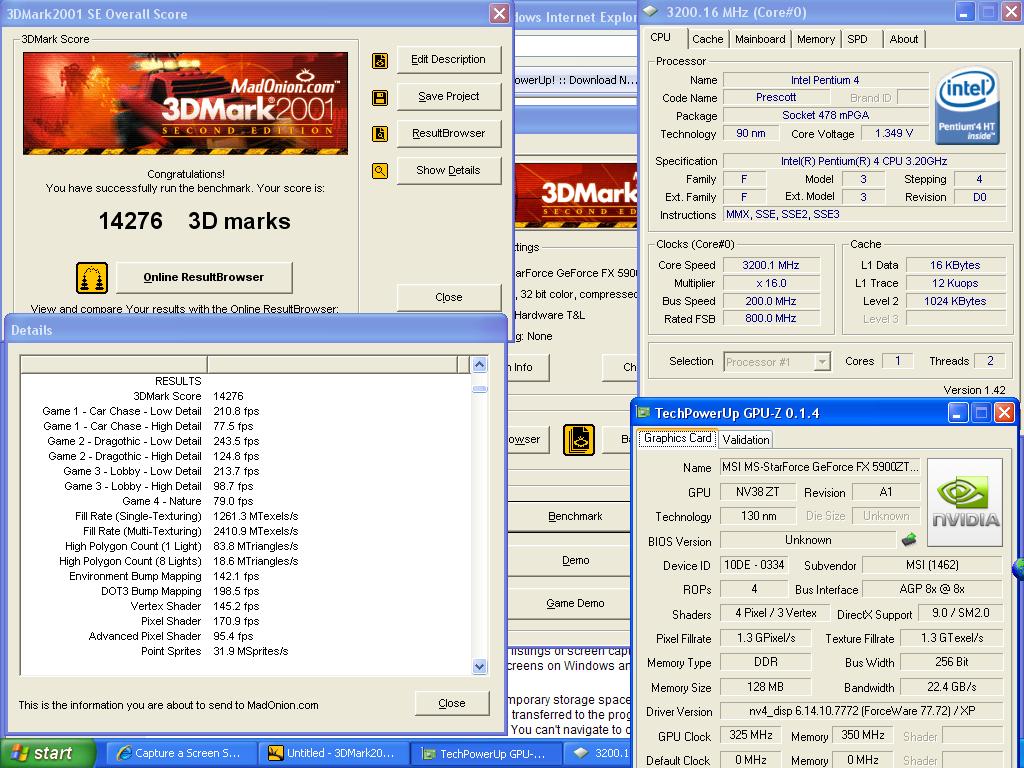Click the Bus Interface AGP 8x field
The width and height of the screenshot is (1024, 768).
(x=932, y=589)
